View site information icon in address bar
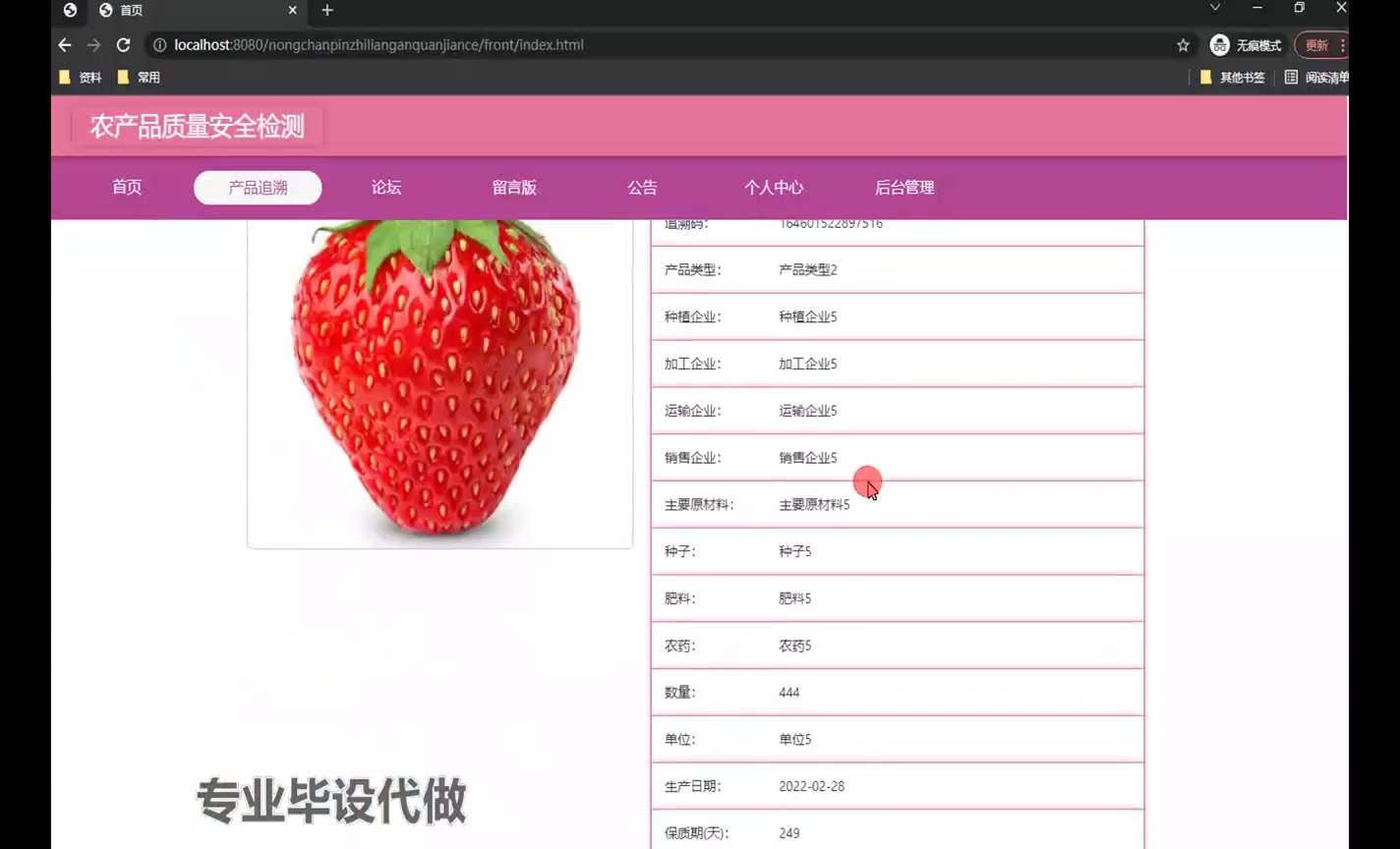The image size is (1400, 849). pyautogui.click(x=159, y=45)
